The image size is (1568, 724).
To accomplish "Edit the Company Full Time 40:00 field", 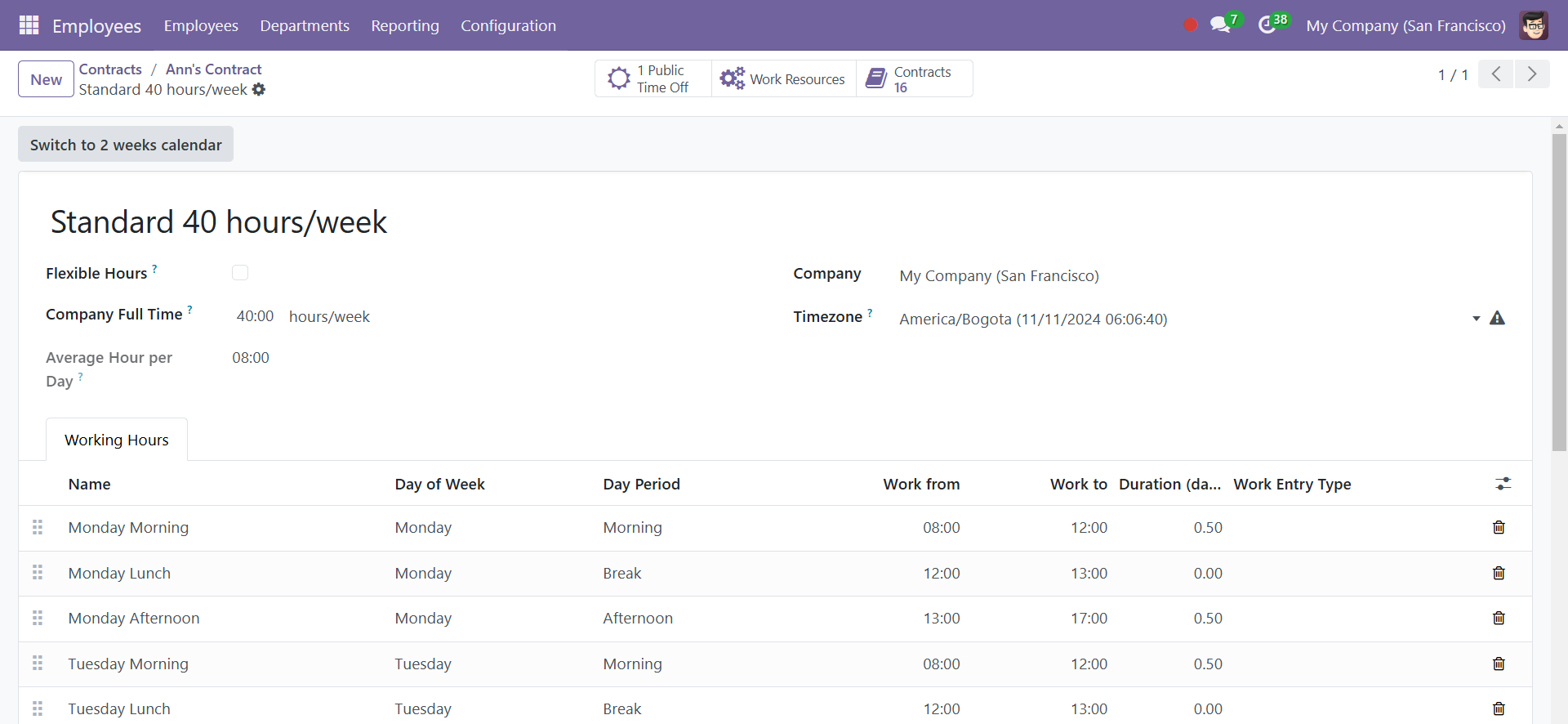I will 255,316.
